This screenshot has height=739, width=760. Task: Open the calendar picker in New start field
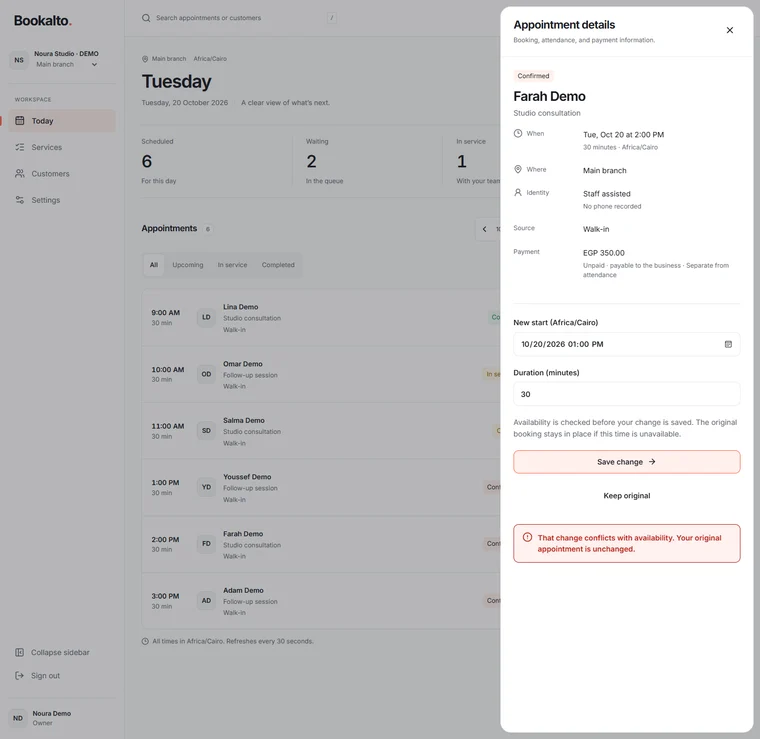tap(728, 344)
